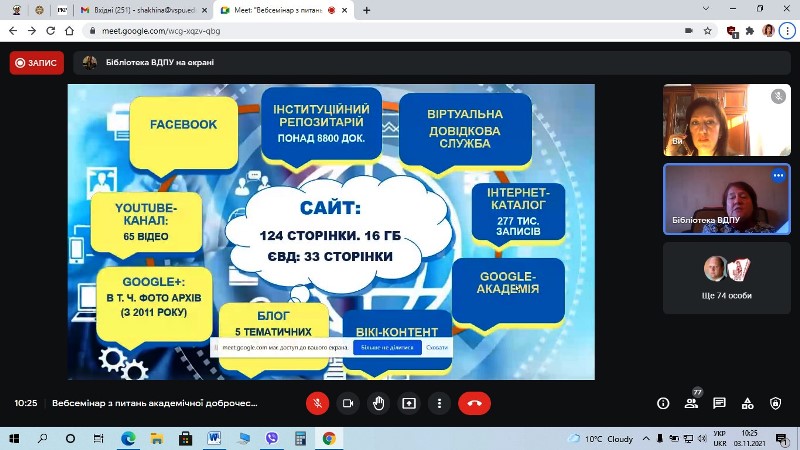Screen dimensions: 800x450
Task: Bookmark this page with the star
Action: [x=708, y=31]
